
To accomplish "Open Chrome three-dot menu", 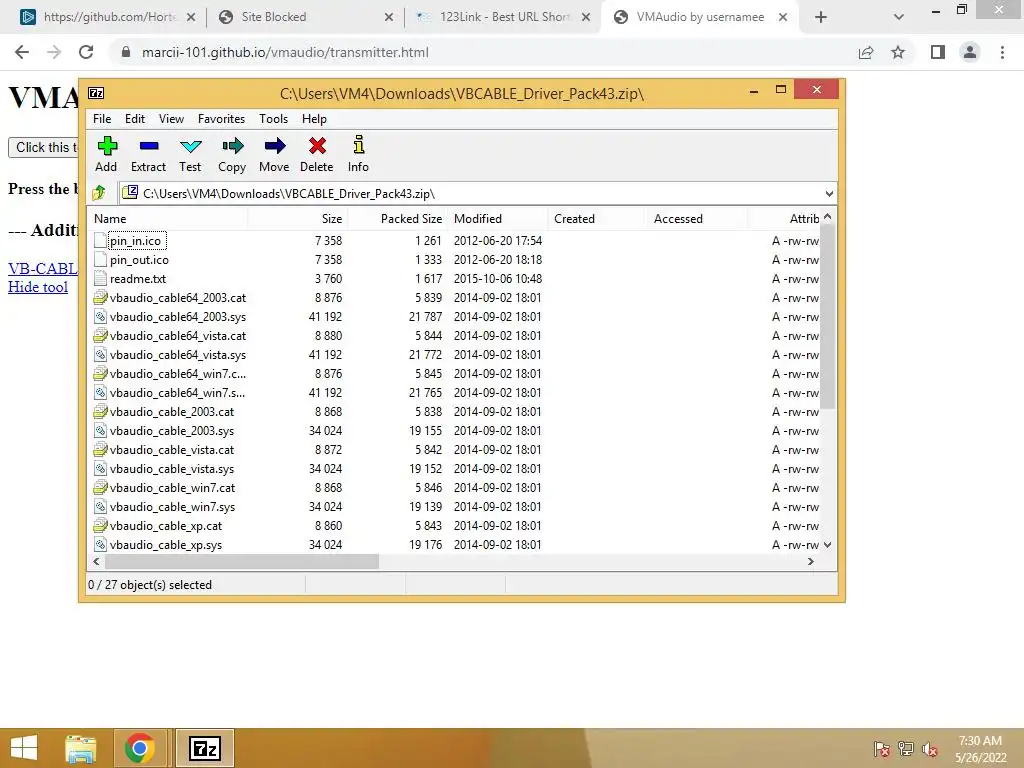I will (1002, 52).
